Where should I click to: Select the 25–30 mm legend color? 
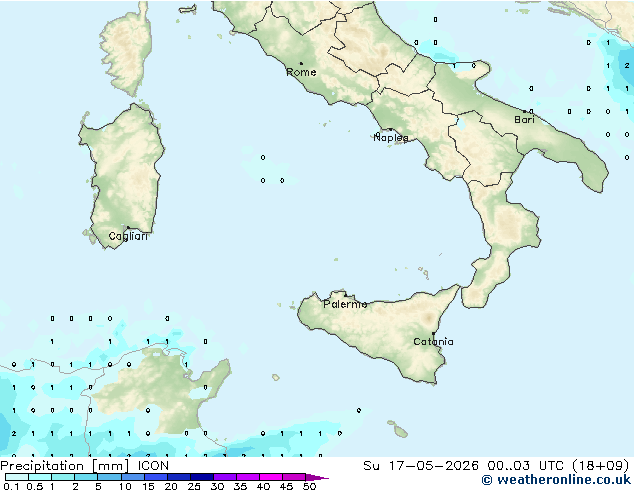pos(201,477)
